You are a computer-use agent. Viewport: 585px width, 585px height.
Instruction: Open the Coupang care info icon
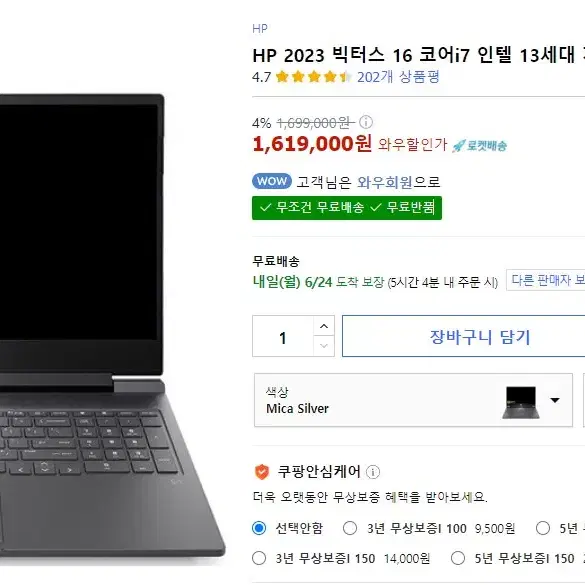coord(373,472)
